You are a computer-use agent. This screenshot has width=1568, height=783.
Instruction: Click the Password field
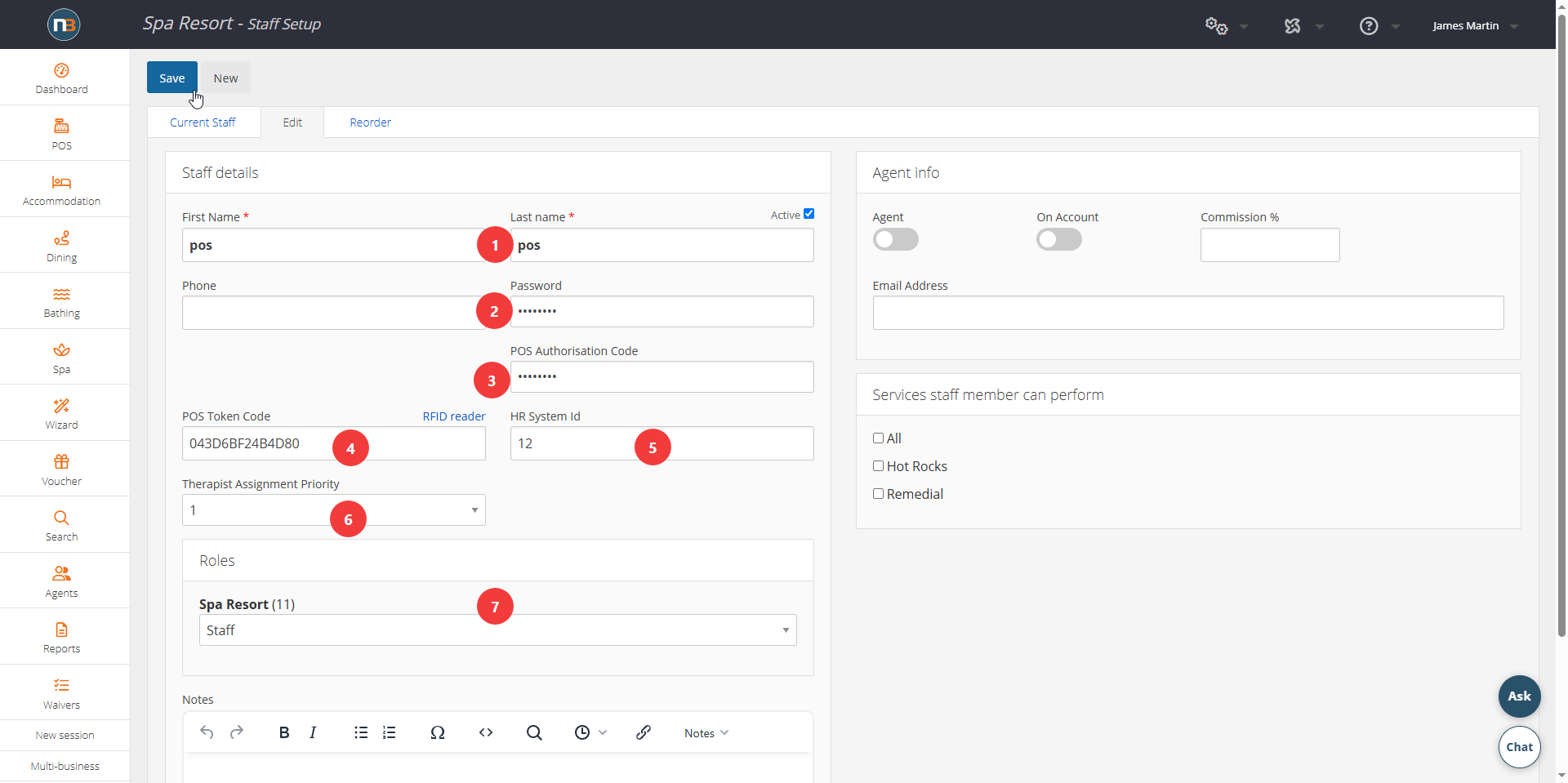click(661, 311)
